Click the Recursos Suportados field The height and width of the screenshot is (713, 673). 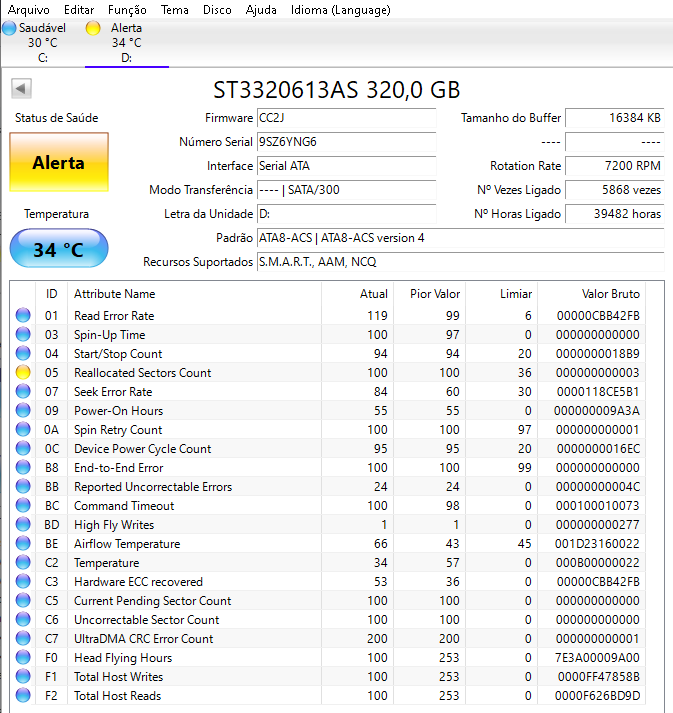click(461, 262)
